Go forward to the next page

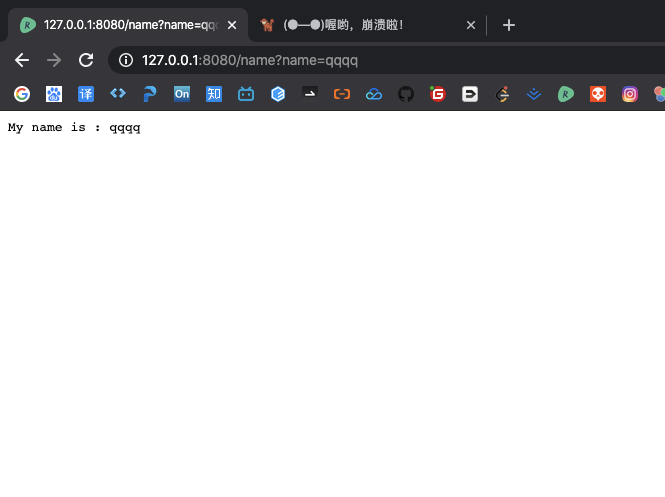(x=54, y=60)
